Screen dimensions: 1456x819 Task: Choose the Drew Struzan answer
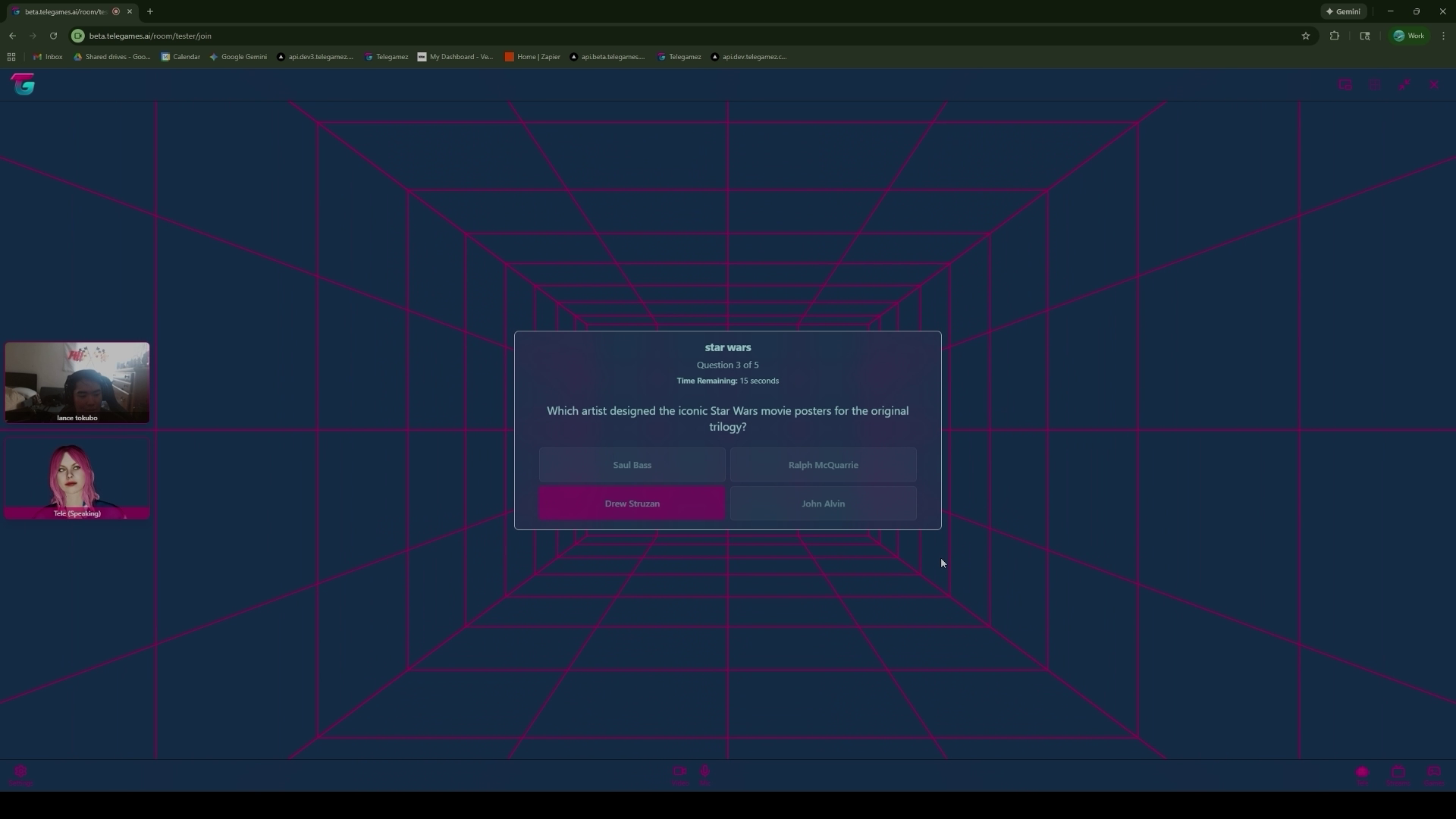point(632,504)
